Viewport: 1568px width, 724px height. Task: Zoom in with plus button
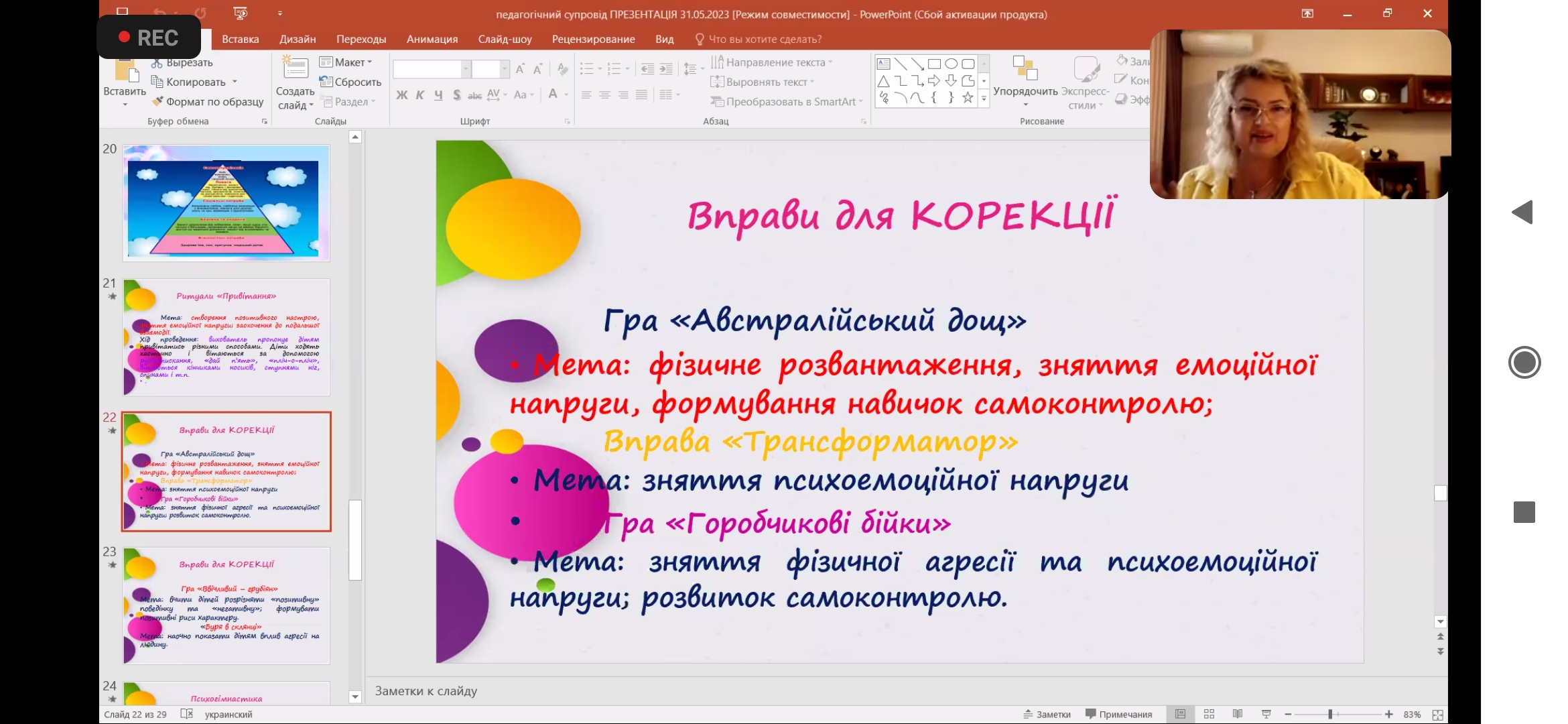[x=1389, y=715]
